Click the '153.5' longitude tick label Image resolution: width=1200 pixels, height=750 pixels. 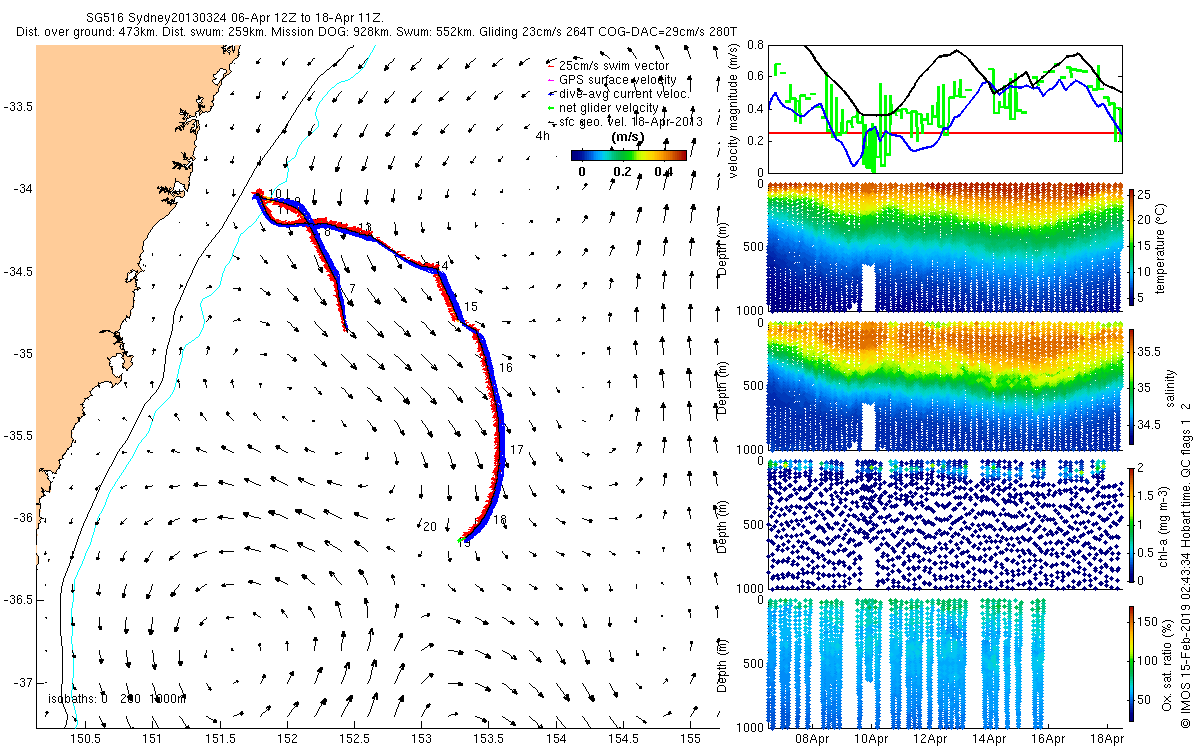[488, 738]
